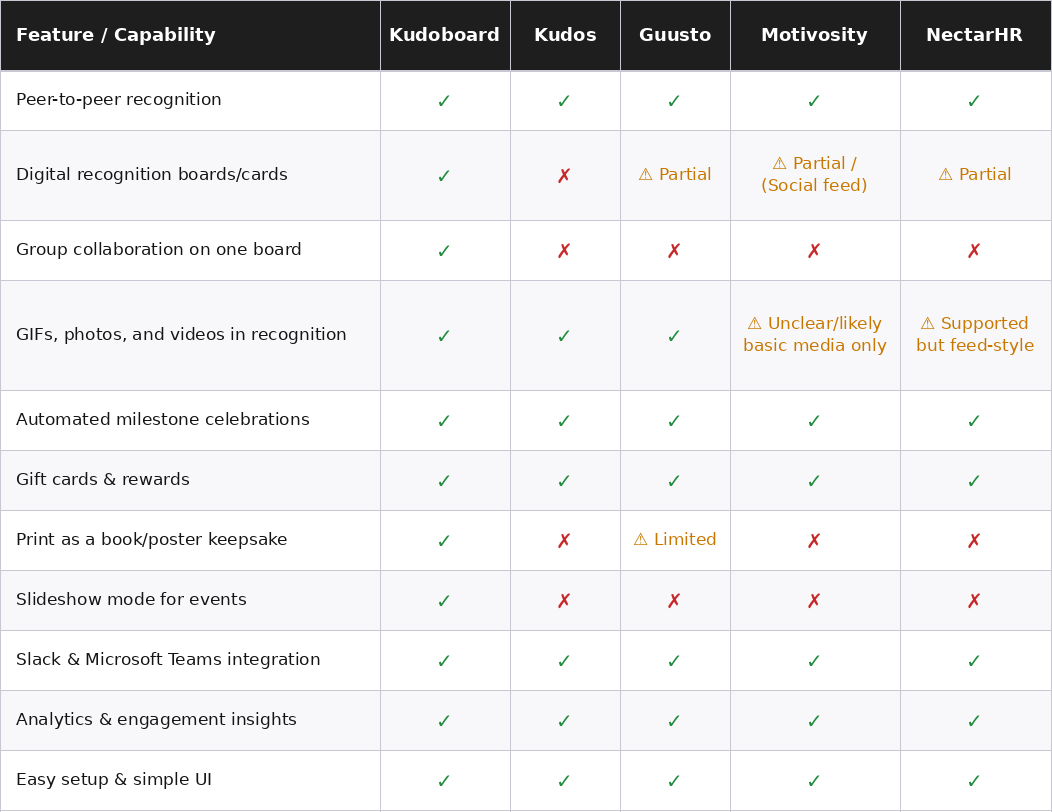Click the Kudoboard column header
Viewport: 1052px width, 812px height.
pyautogui.click(x=444, y=36)
